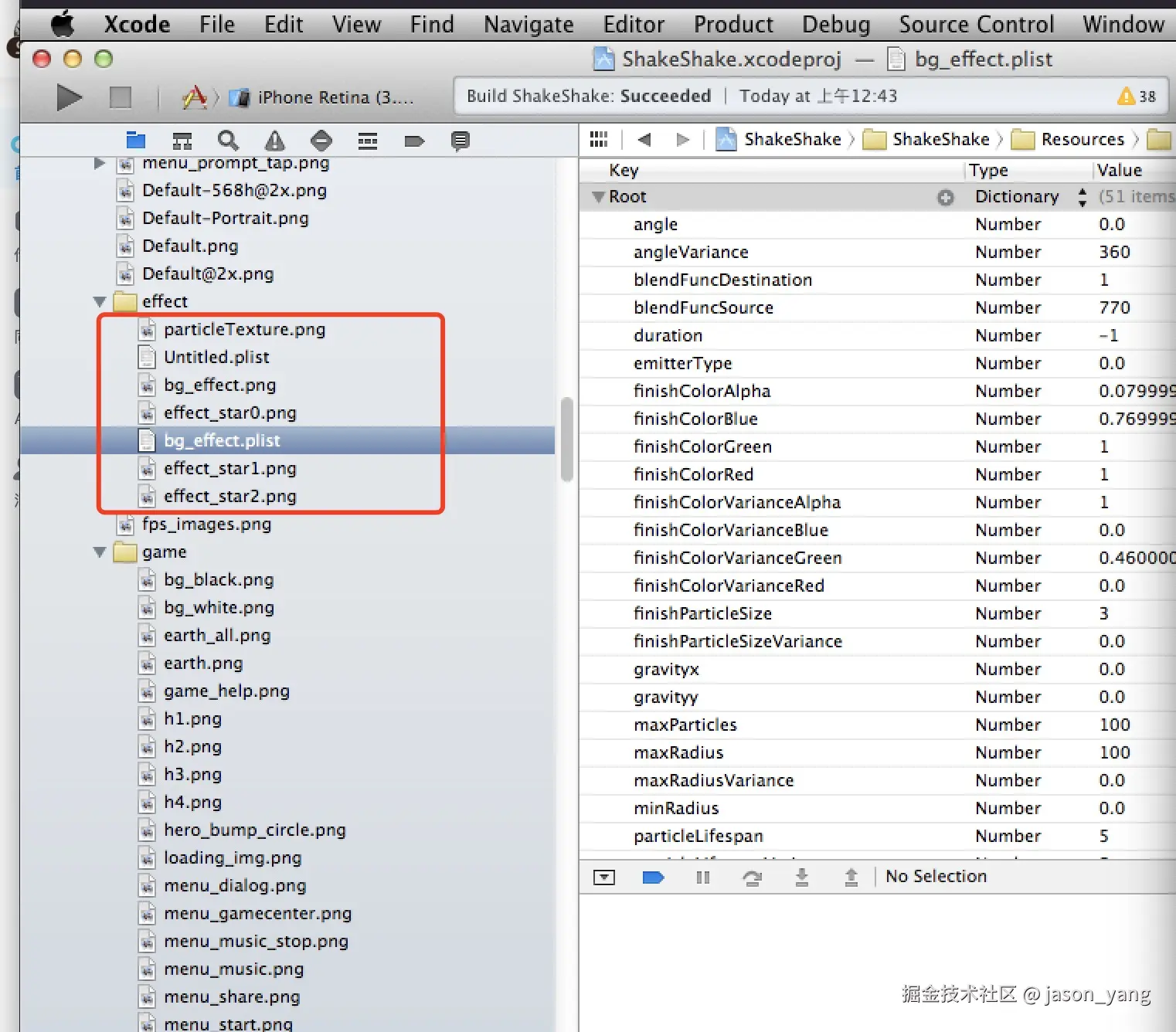Run the project with the Play button
Viewport: 1176px width, 1032px height.
(x=70, y=97)
